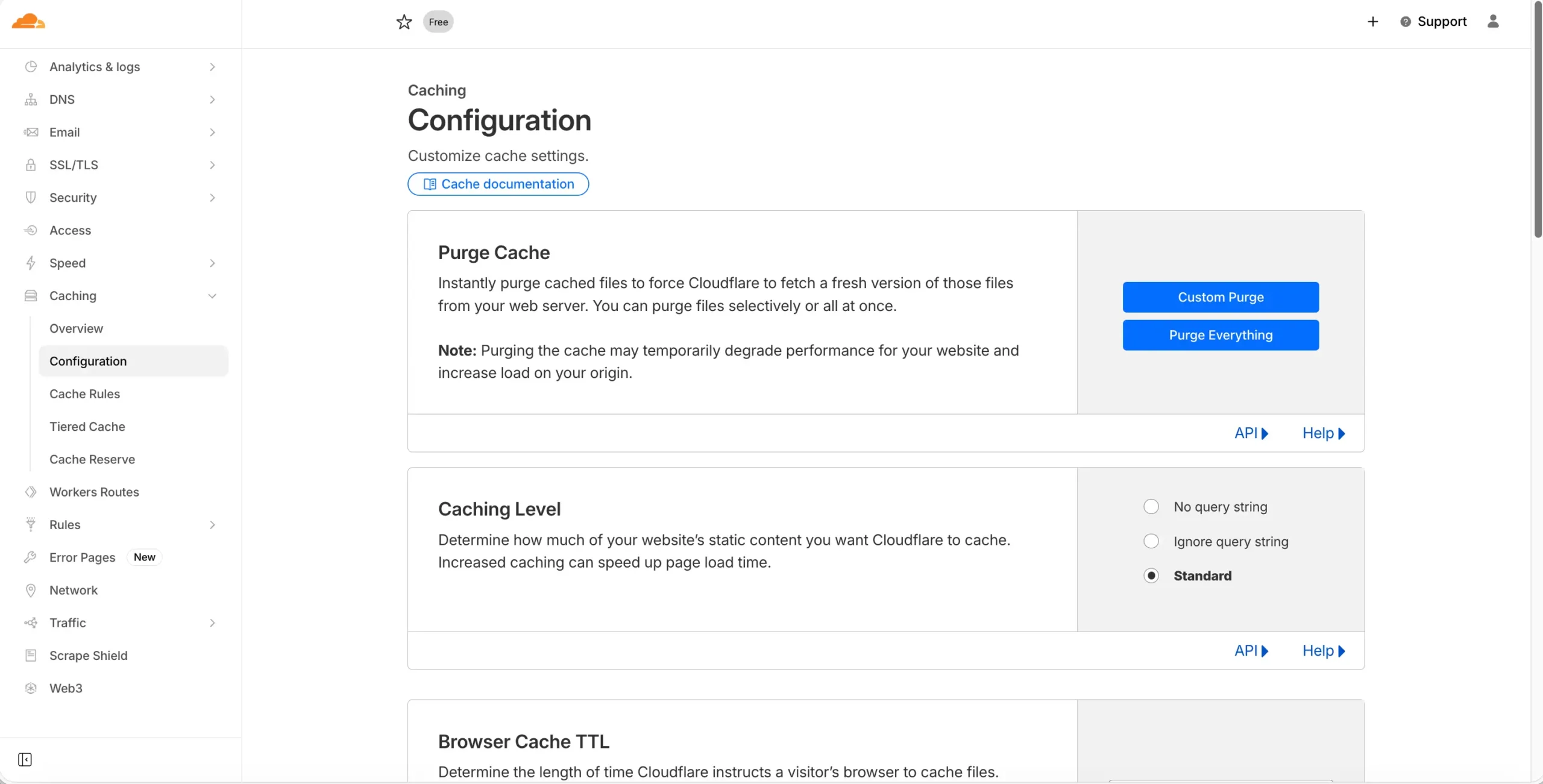1543x784 pixels.
Task: Click the Web3 label in sidebar
Action: tap(66, 688)
